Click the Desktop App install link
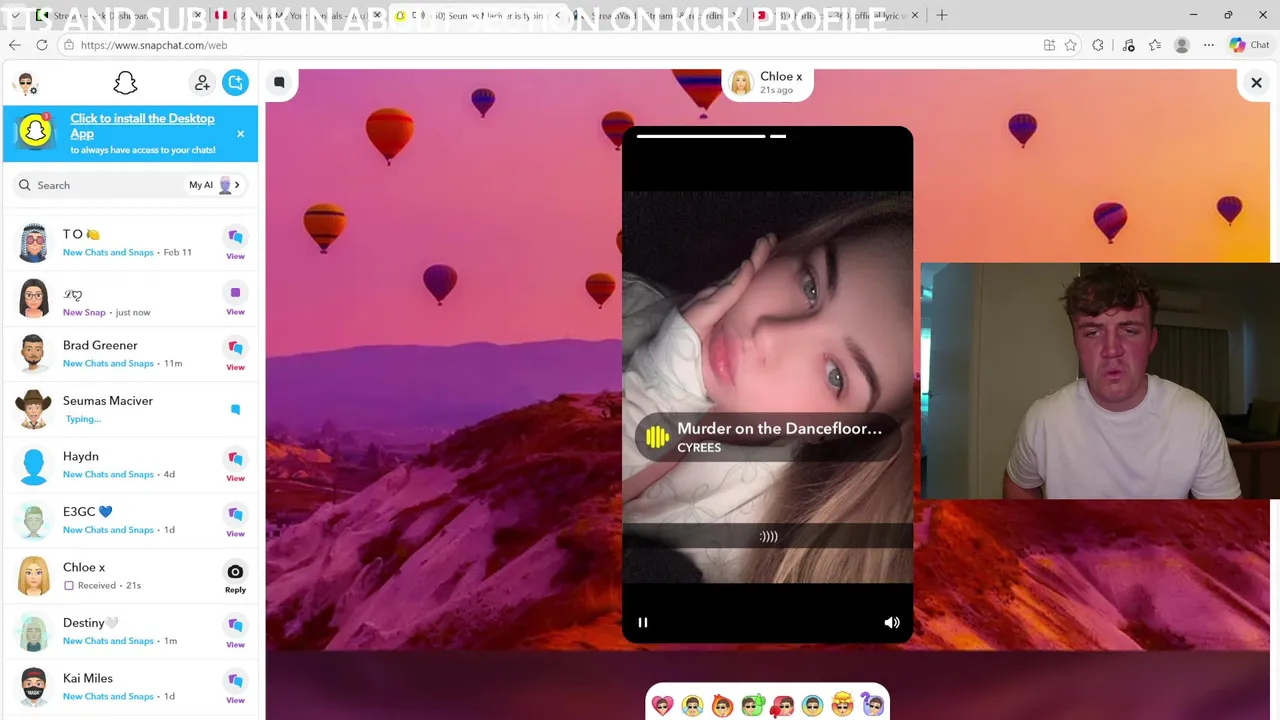 (142, 126)
